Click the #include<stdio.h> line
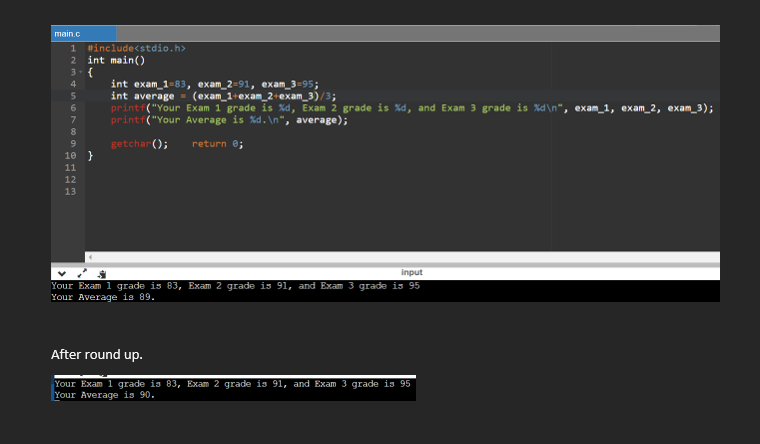The height and width of the screenshot is (444, 760). [136, 48]
